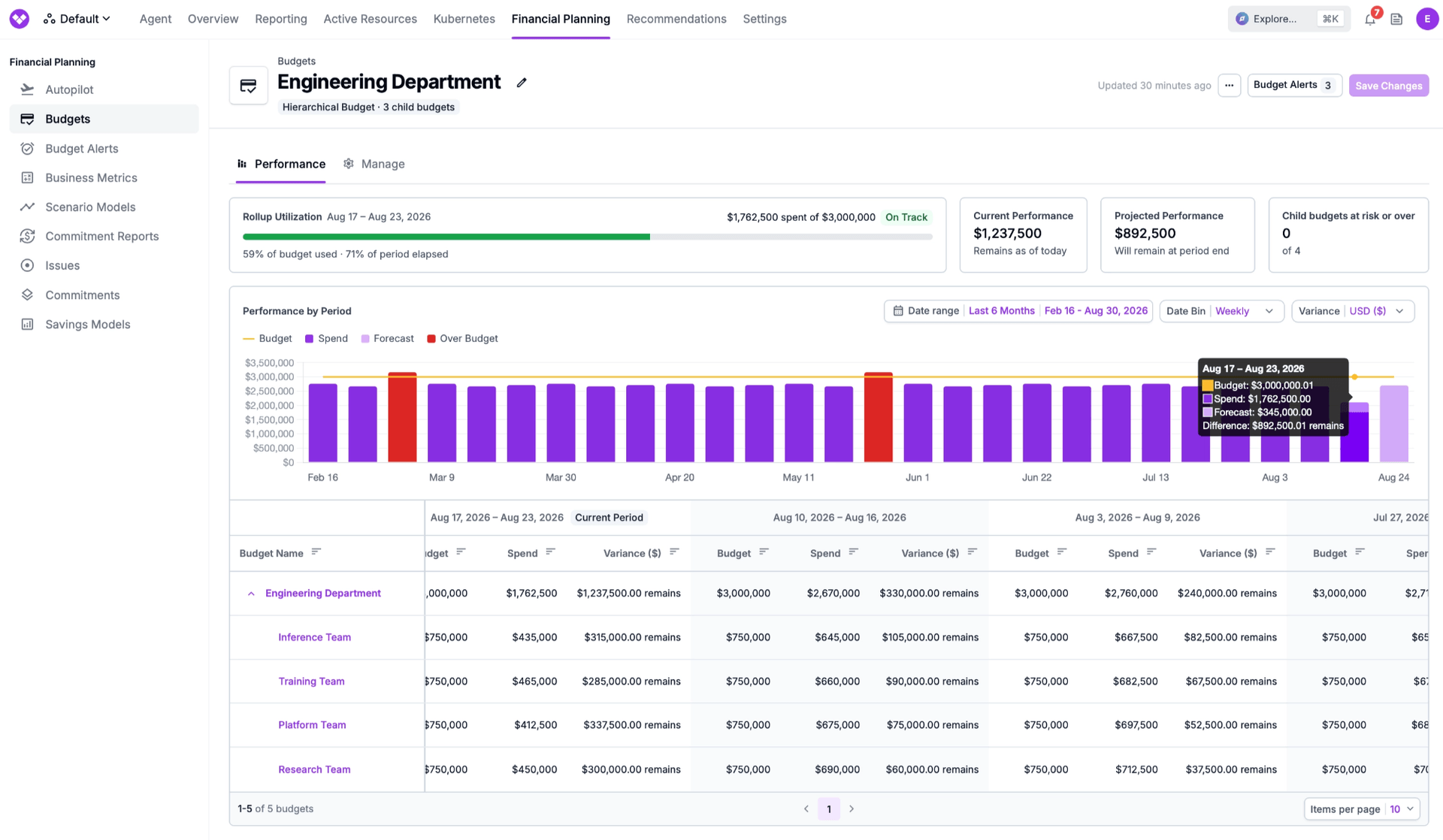This screenshot has width=1443, height=840.
Task: Go to the next table page
Action: point(852,809)
